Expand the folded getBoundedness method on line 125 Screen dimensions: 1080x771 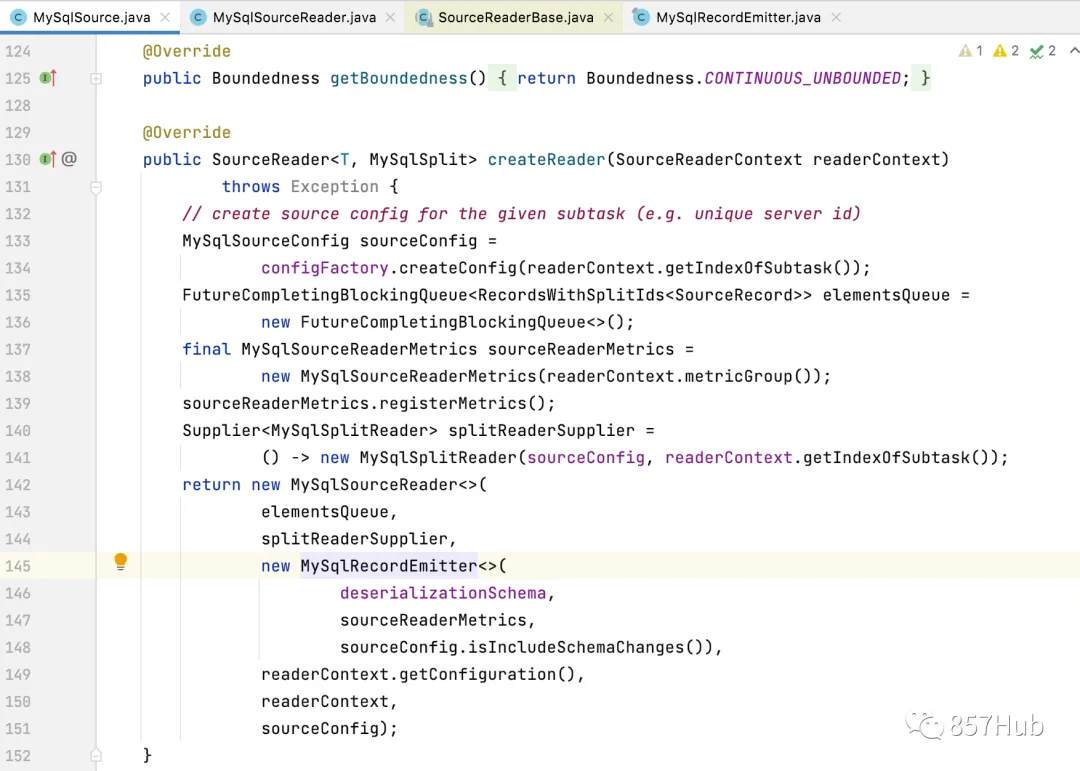pyautogui.click(x=96, y=79)
